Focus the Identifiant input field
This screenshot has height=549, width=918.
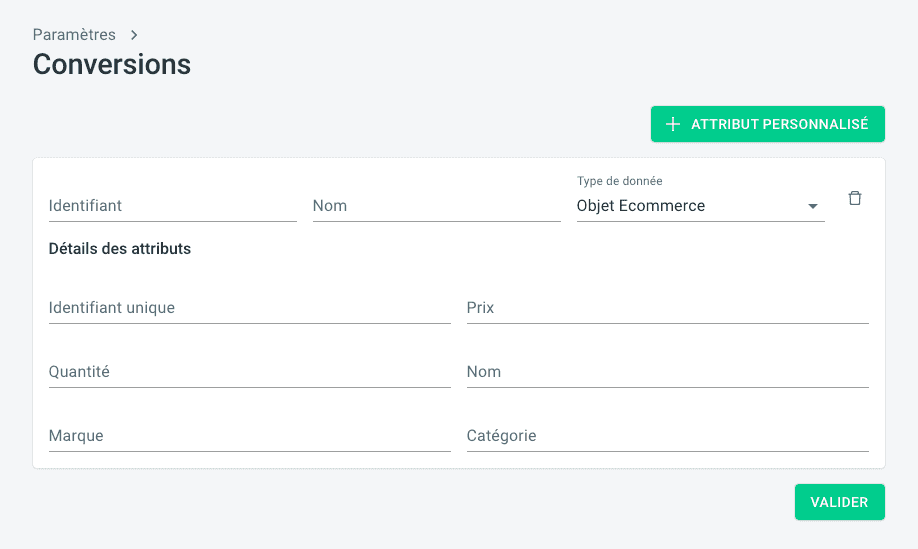pyautogui.click(x=172, y=206)
